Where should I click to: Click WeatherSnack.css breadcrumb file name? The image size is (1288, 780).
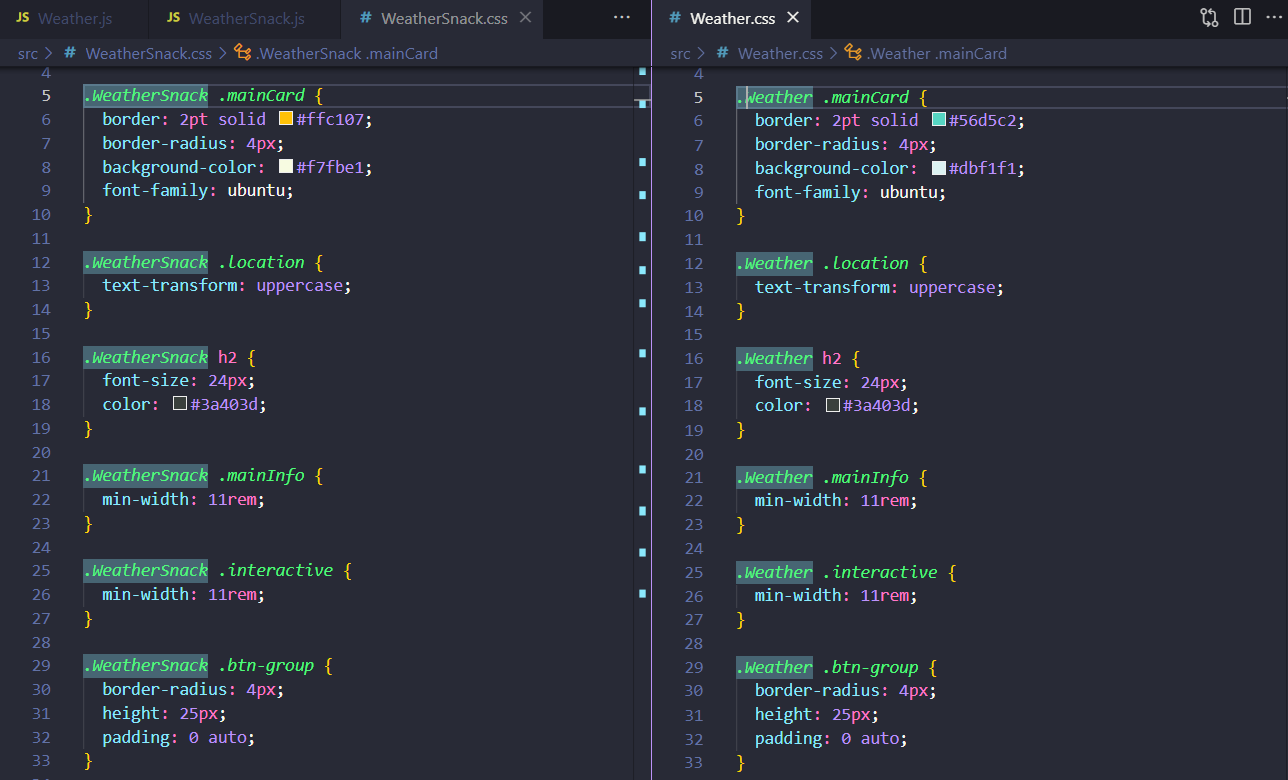pos(149,53)
